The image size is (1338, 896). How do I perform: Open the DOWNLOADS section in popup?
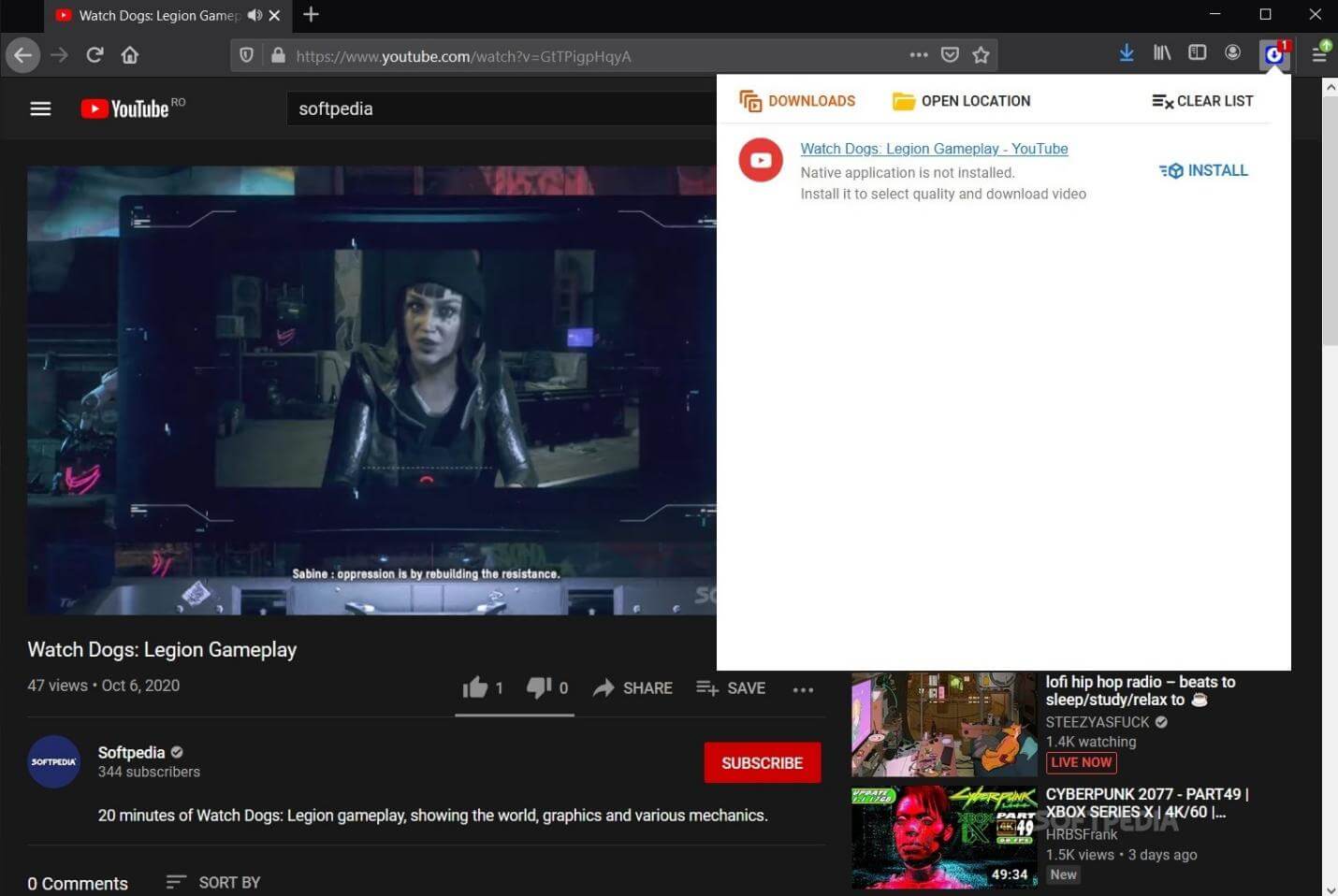[797, 101]
